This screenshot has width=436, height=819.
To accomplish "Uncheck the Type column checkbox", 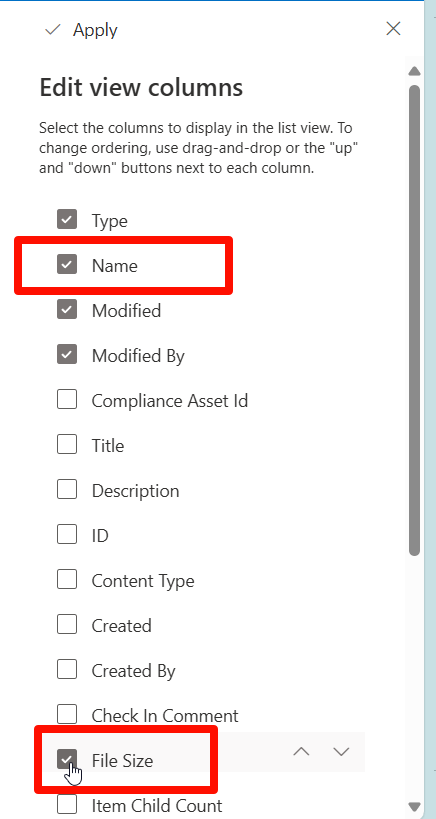I will click(67, 220).
